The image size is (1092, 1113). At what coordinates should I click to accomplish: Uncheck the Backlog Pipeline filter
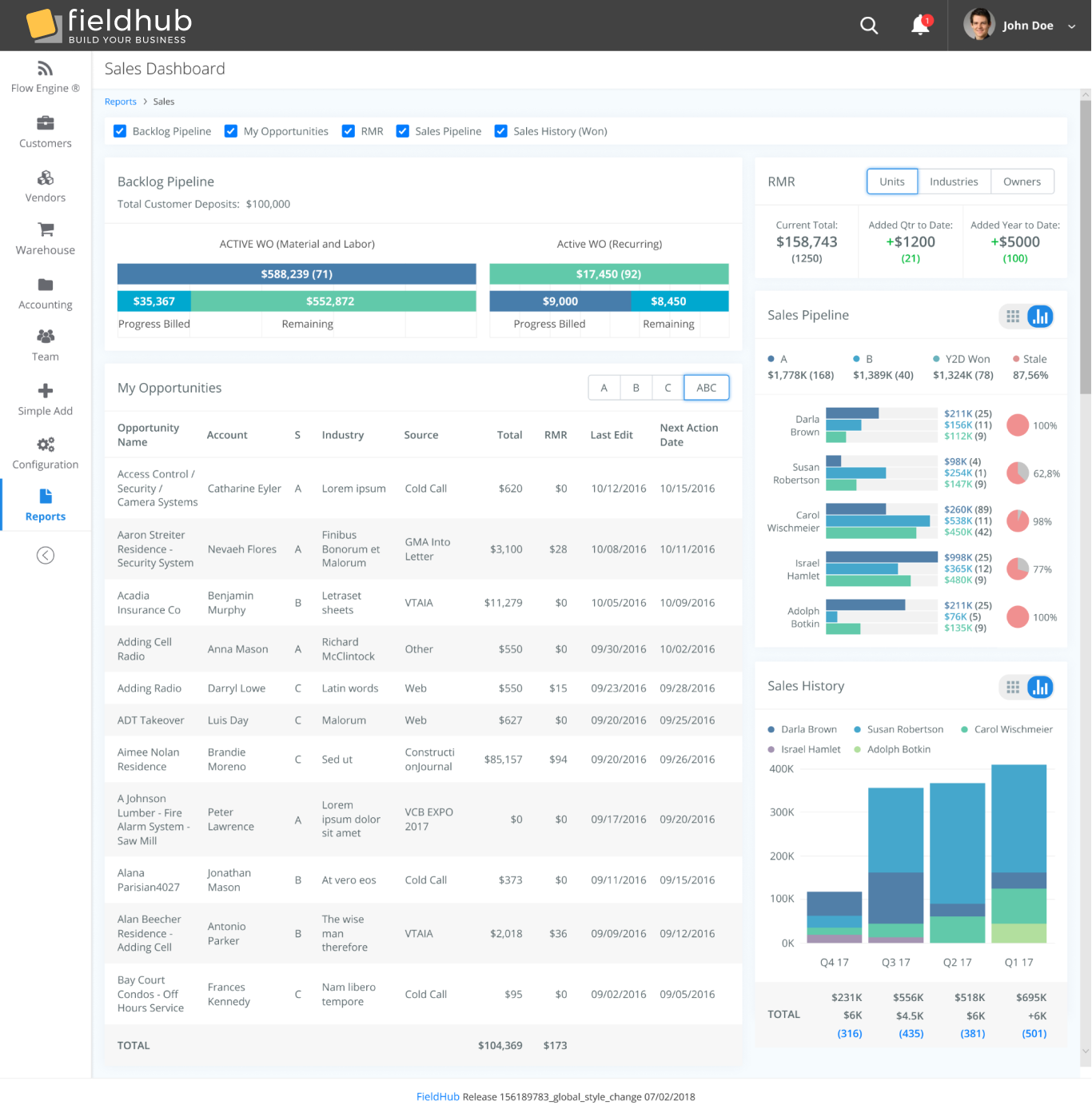[120, 130]
